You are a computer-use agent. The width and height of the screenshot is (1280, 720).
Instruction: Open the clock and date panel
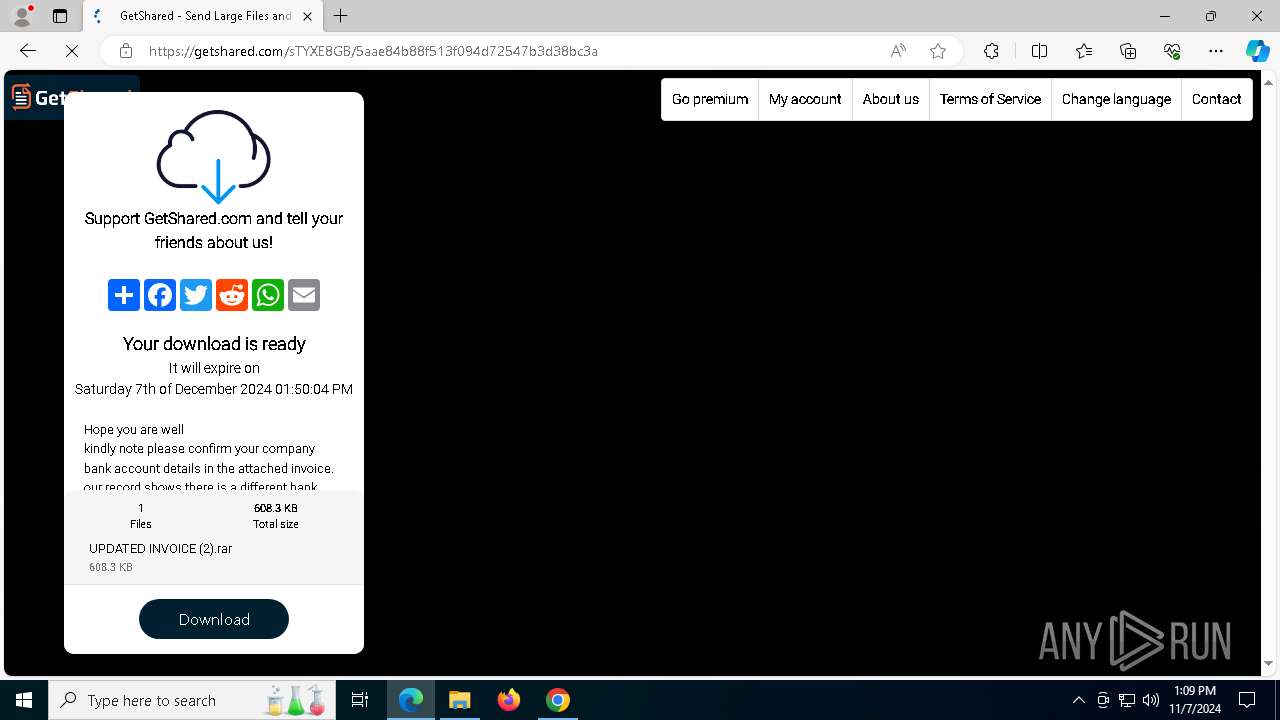[x=1195, y=700]
